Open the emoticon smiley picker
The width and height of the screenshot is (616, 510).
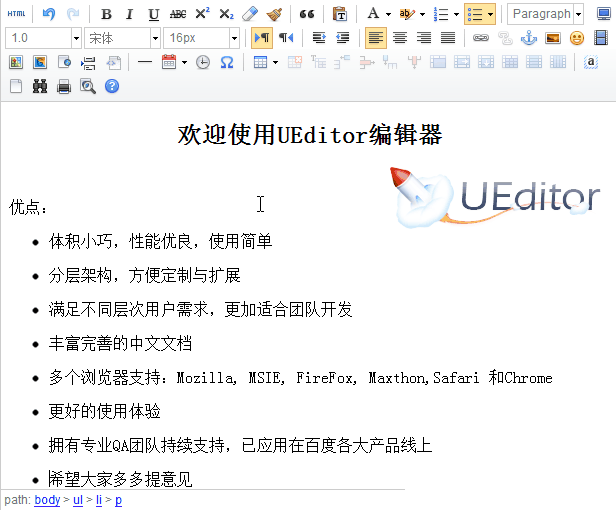coord(577,38)
